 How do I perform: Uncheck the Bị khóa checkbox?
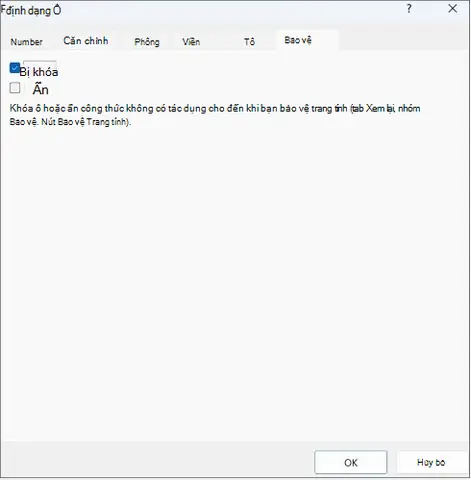pos(15,68)
